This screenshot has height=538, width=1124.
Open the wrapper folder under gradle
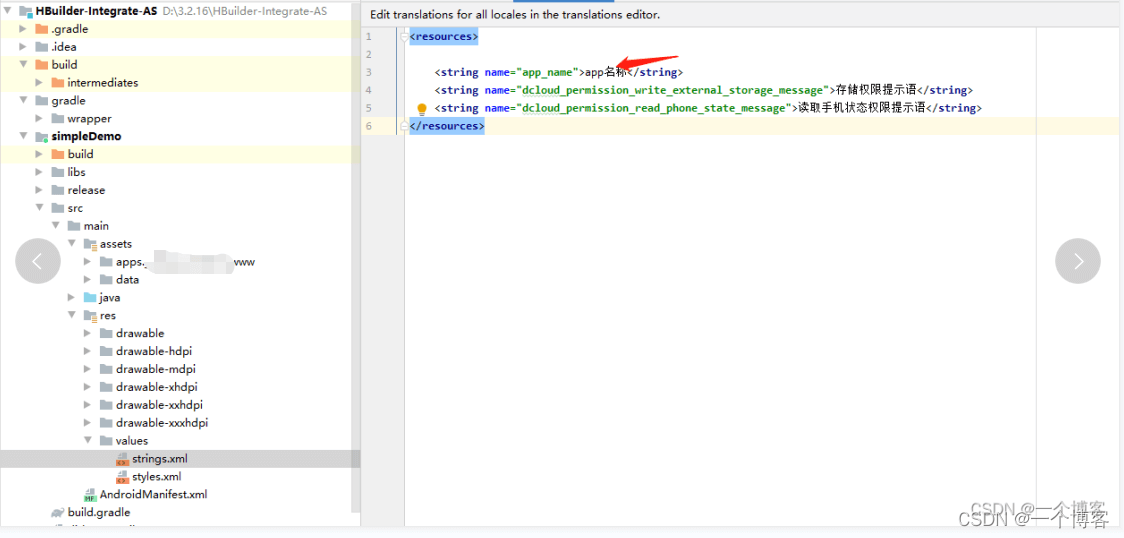coord(89,119)
